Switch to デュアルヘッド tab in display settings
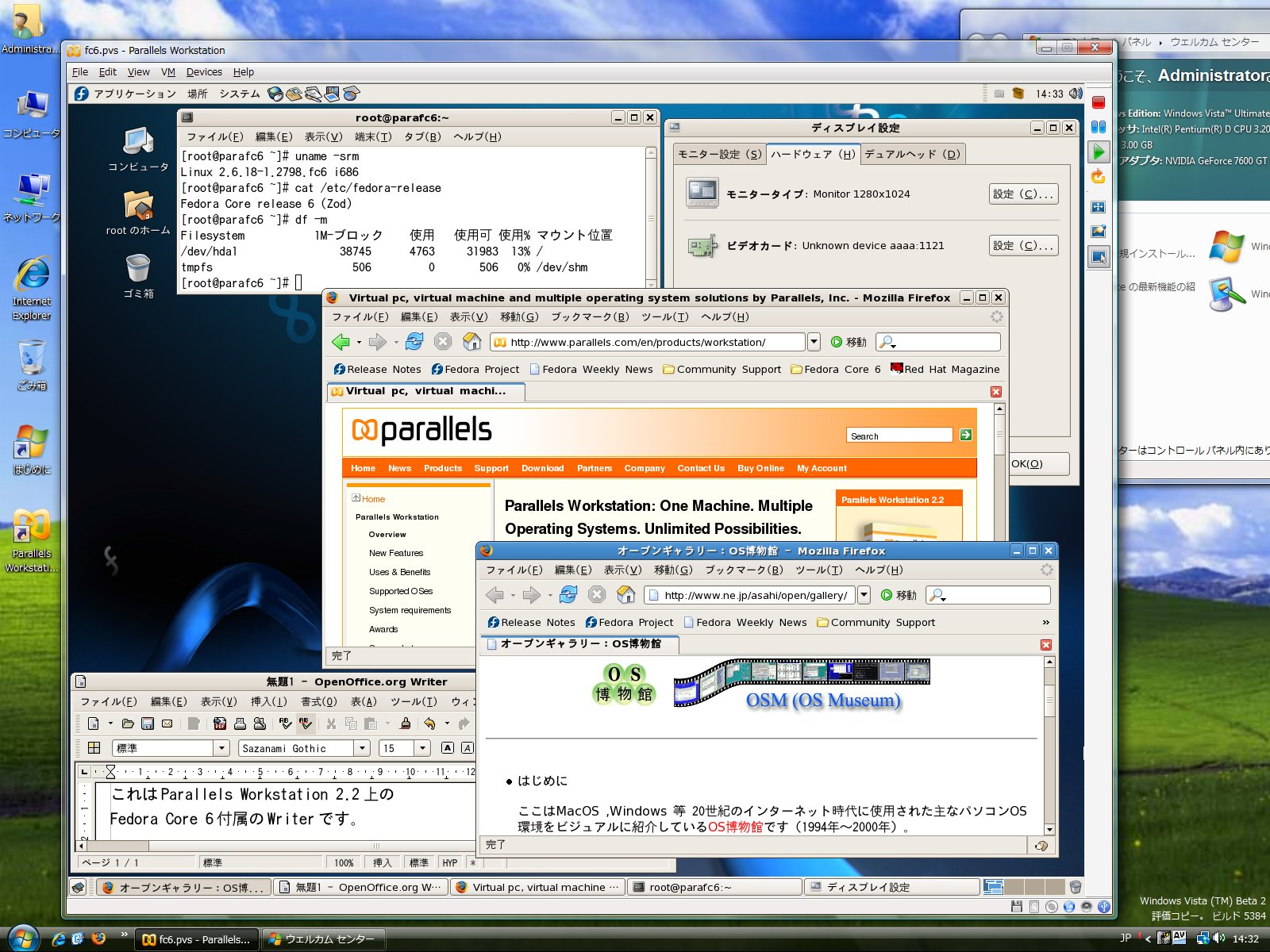The image size is (1270, 952). tap(912, 155)
